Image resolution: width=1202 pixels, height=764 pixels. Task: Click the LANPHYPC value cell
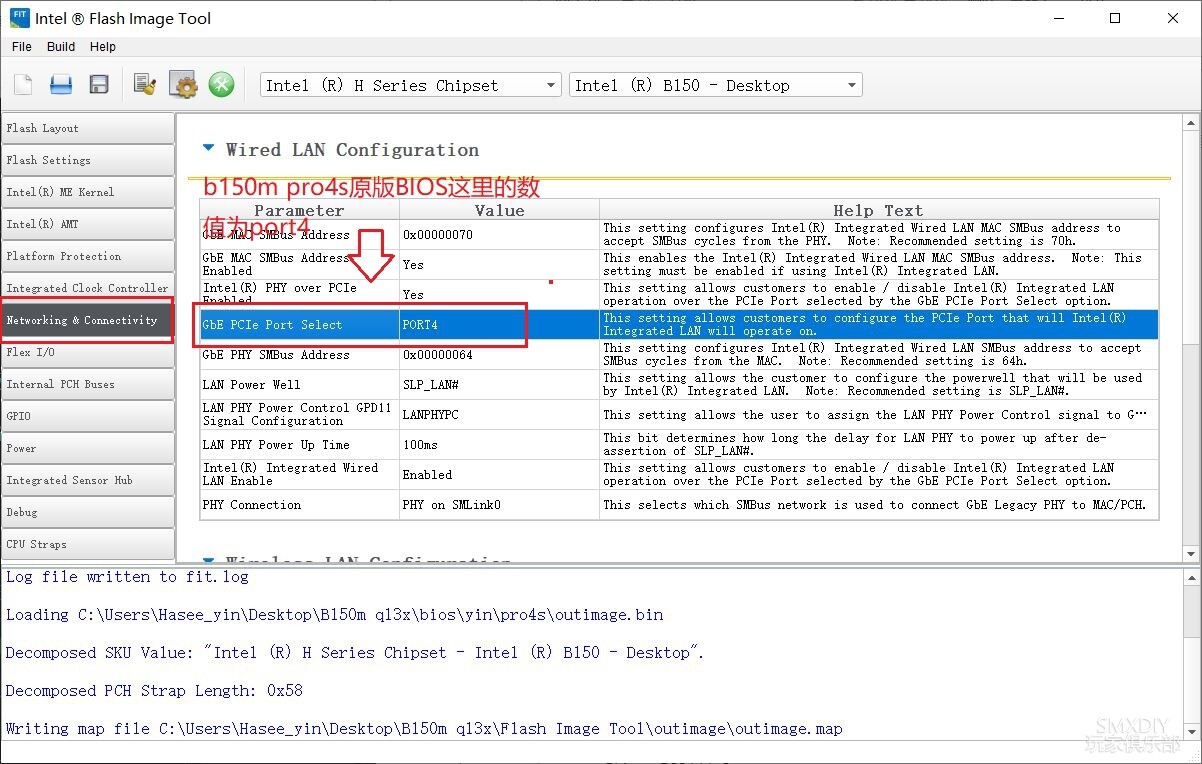[499, 415]
